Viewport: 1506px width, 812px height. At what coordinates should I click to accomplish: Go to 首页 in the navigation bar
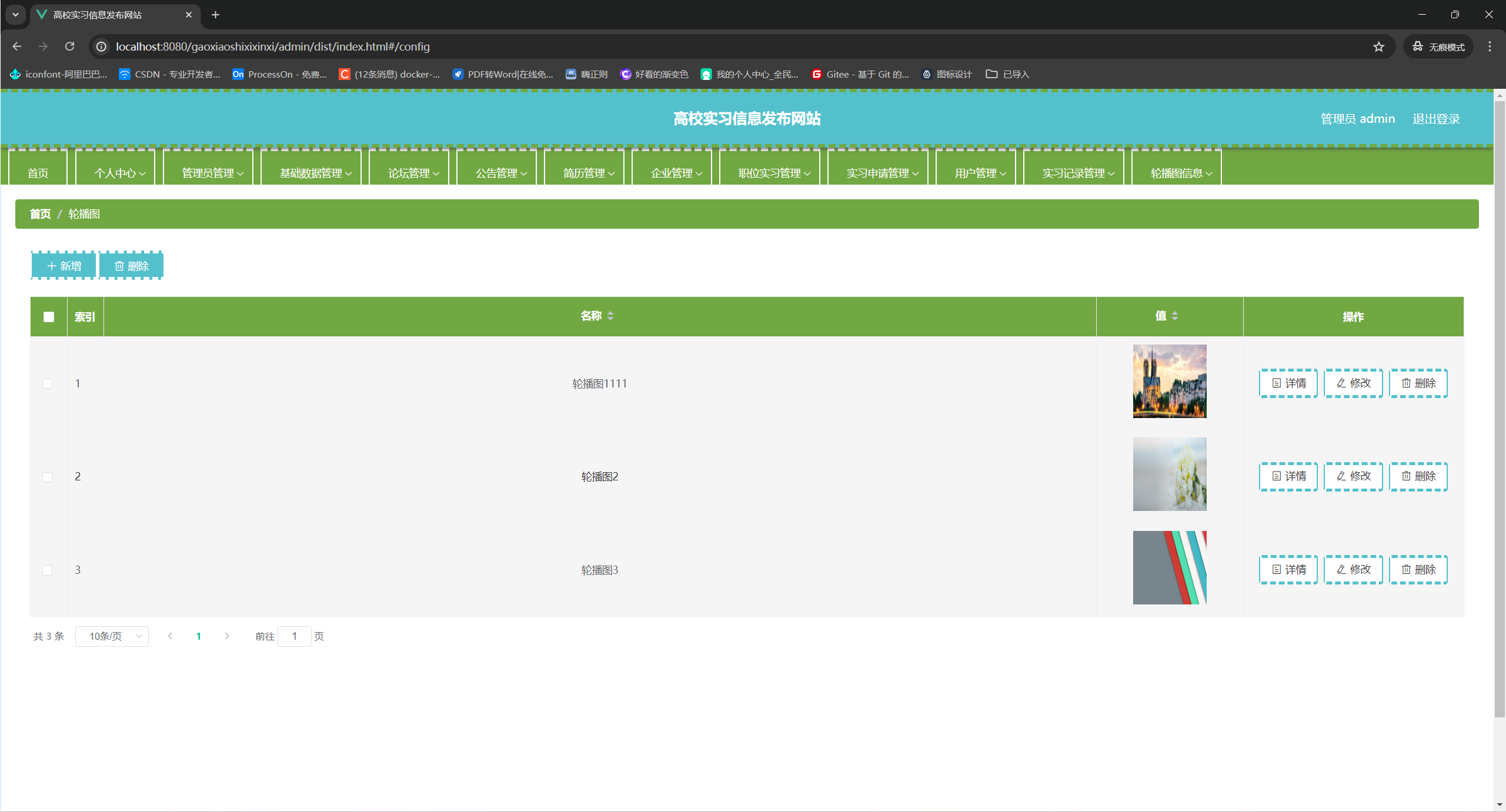38,173
